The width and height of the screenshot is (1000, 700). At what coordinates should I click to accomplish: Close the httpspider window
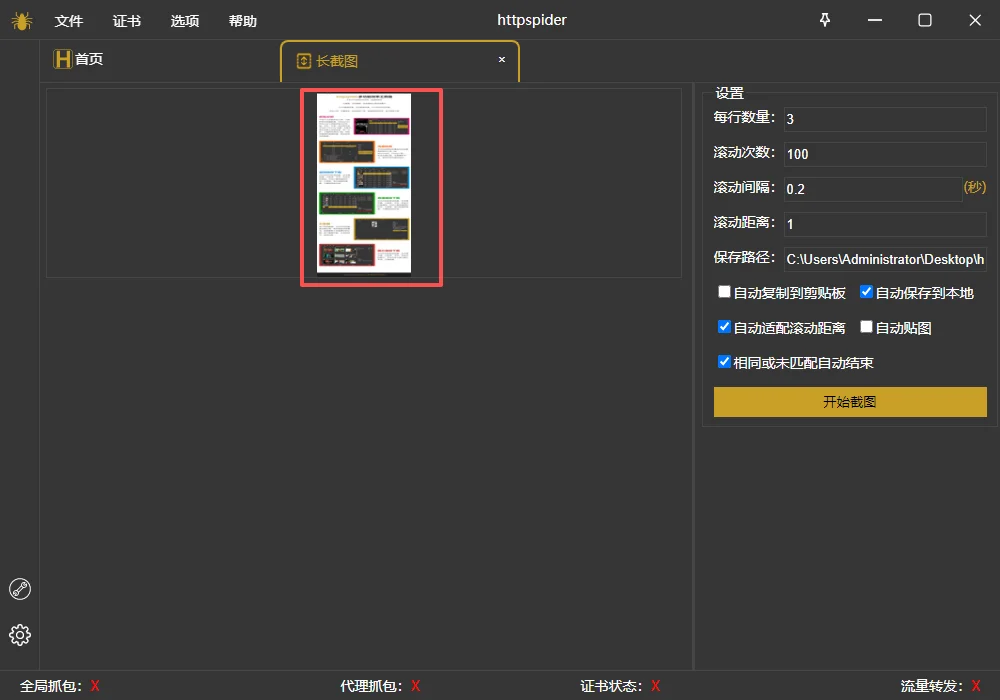tap(975, 20)
